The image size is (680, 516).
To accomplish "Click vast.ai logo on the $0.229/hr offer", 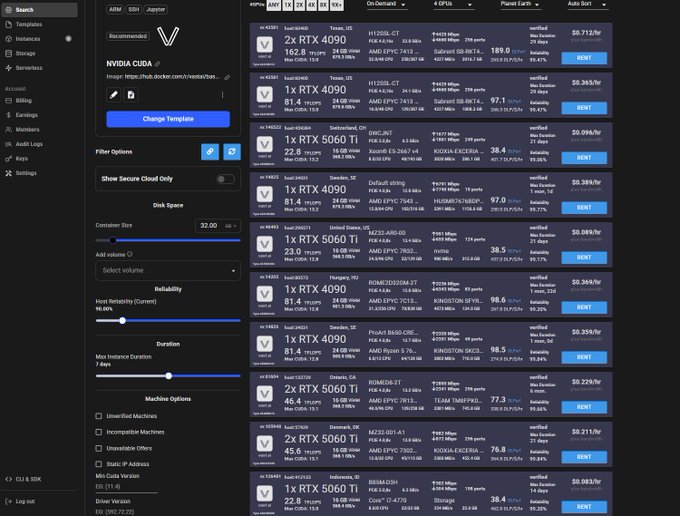I will 265,393.
